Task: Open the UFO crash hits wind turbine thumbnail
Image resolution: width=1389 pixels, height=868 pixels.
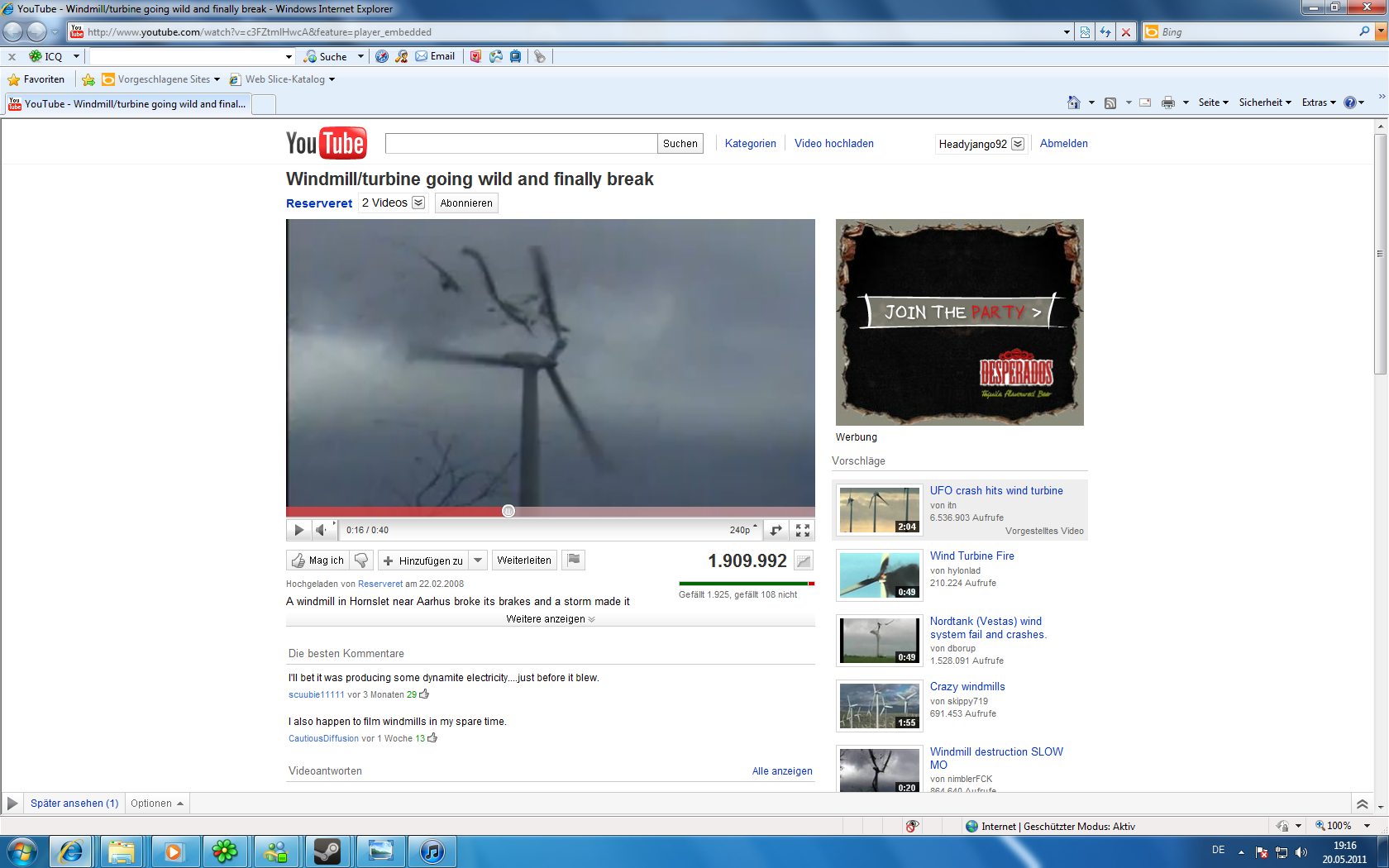Action: (880, 510)
